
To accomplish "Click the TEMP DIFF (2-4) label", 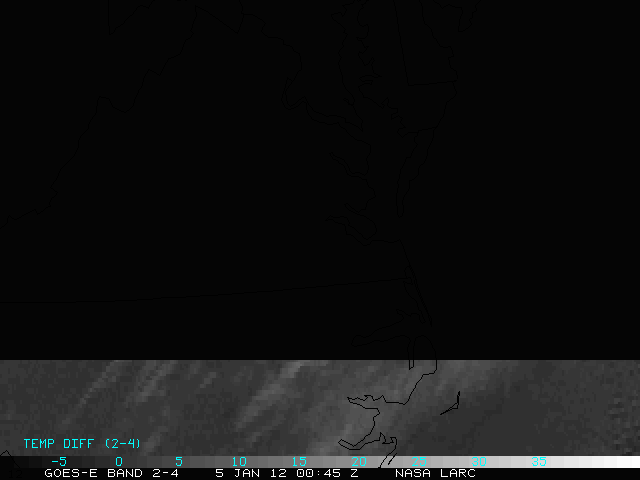I will coord(82,443).
